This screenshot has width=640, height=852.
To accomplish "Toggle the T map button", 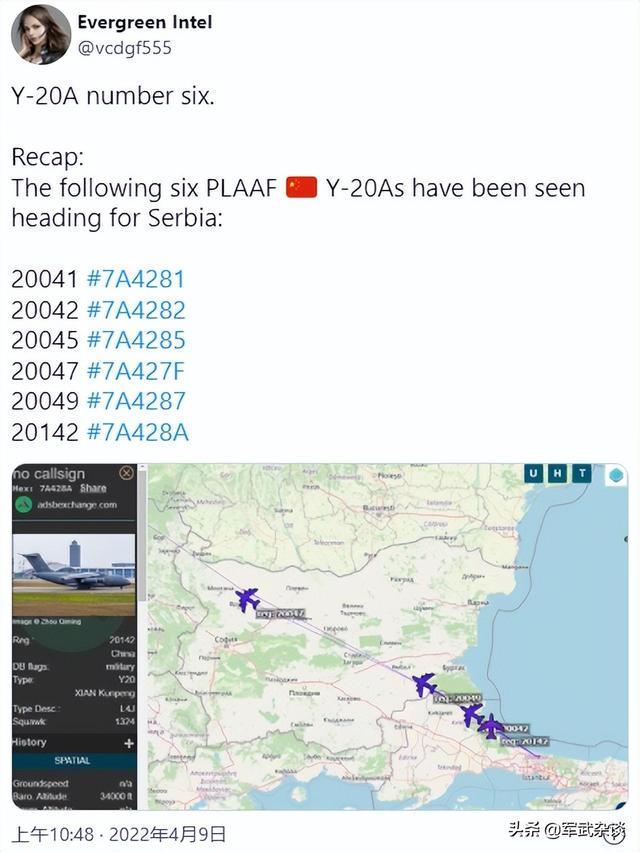I will pyautogui.click(x=580, y=474).
